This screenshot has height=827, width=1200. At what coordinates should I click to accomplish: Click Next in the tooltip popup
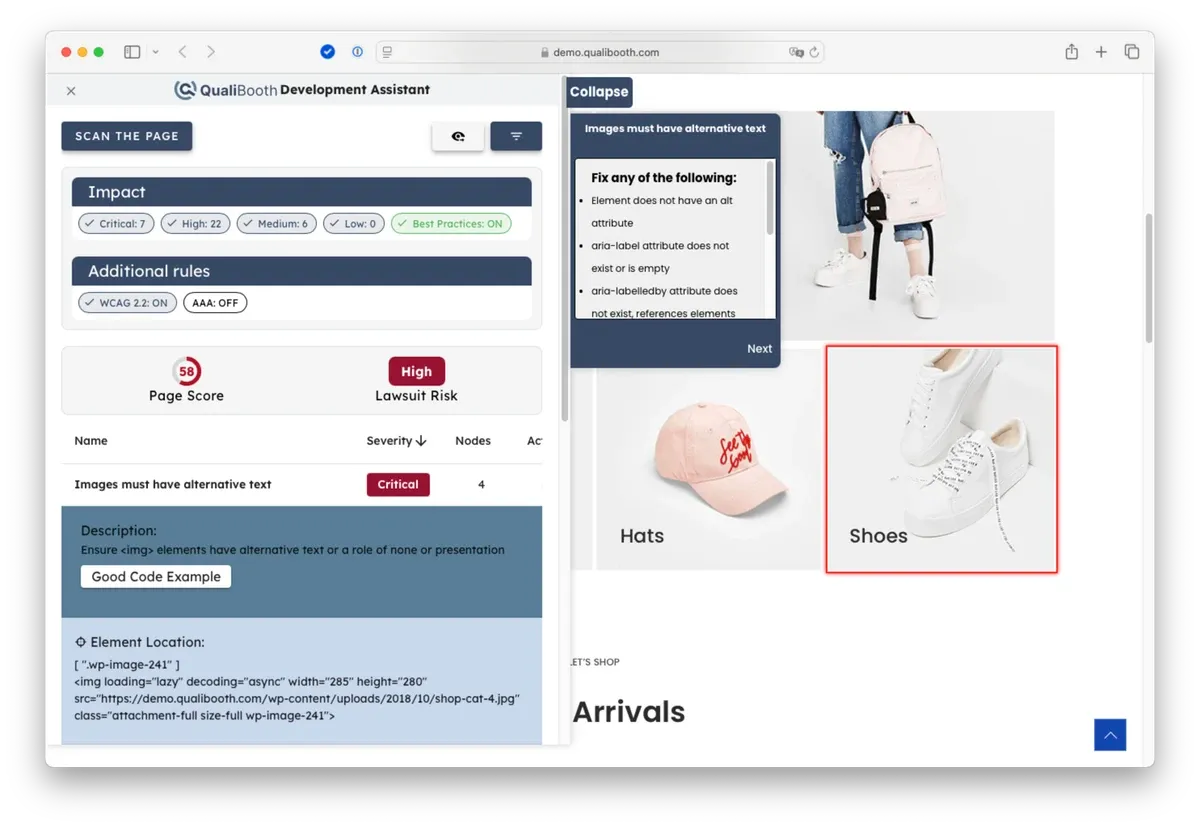point(759,349)
